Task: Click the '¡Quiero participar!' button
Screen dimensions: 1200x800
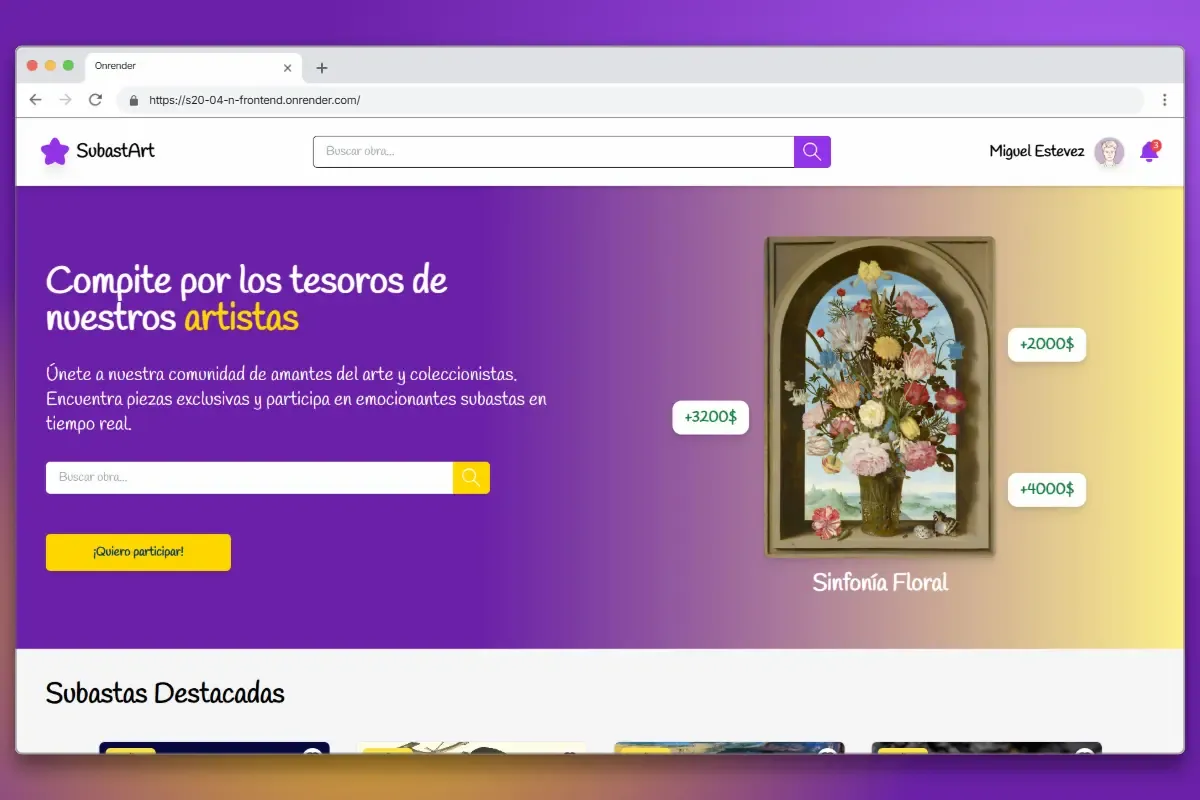Action: (x=138, y=552)
